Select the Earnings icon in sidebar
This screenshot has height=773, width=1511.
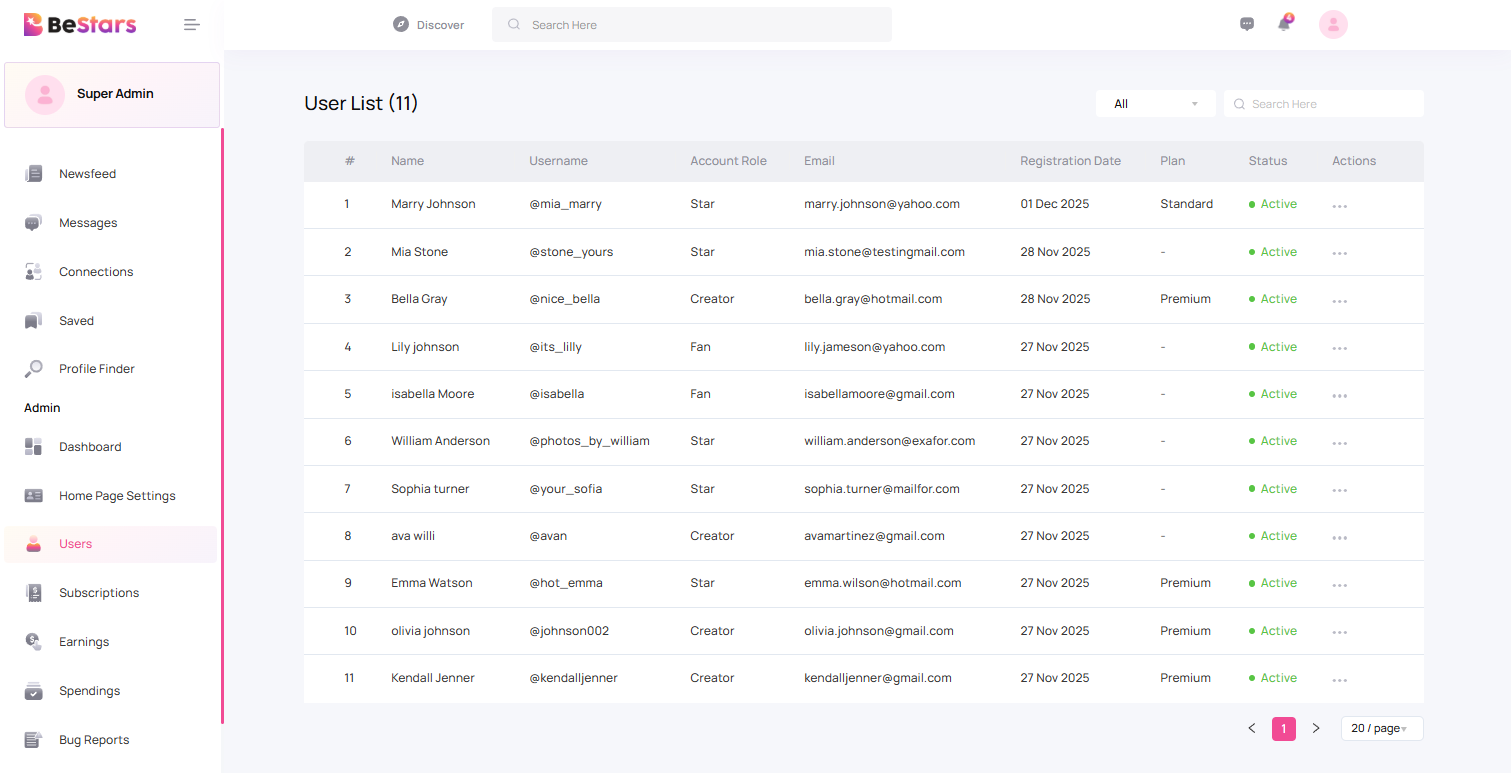click(x=33, y=641)
